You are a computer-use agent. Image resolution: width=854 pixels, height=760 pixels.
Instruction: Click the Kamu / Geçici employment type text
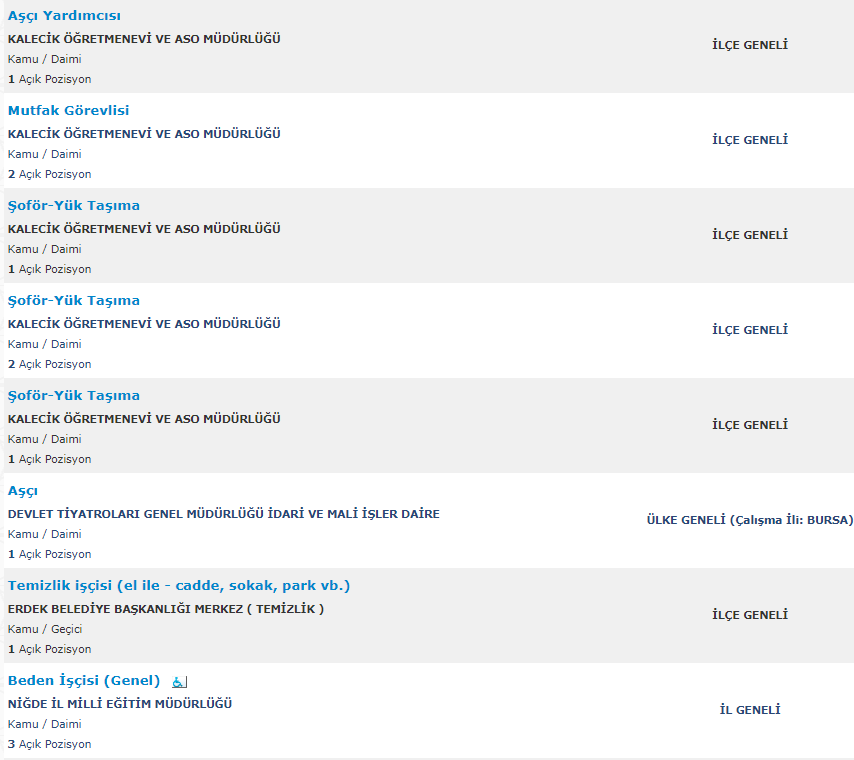45,629
